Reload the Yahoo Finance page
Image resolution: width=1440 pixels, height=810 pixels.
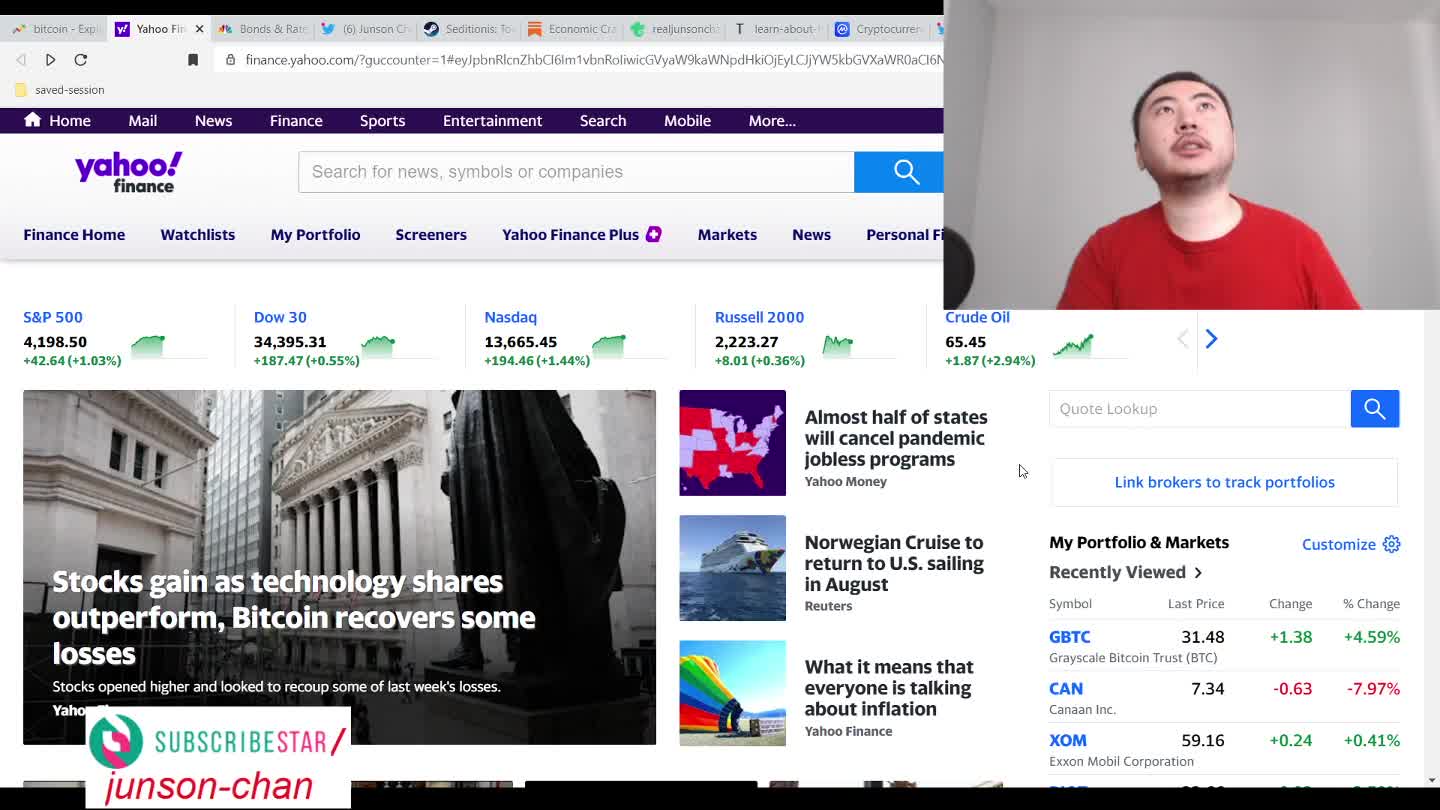tap(81, 60)
